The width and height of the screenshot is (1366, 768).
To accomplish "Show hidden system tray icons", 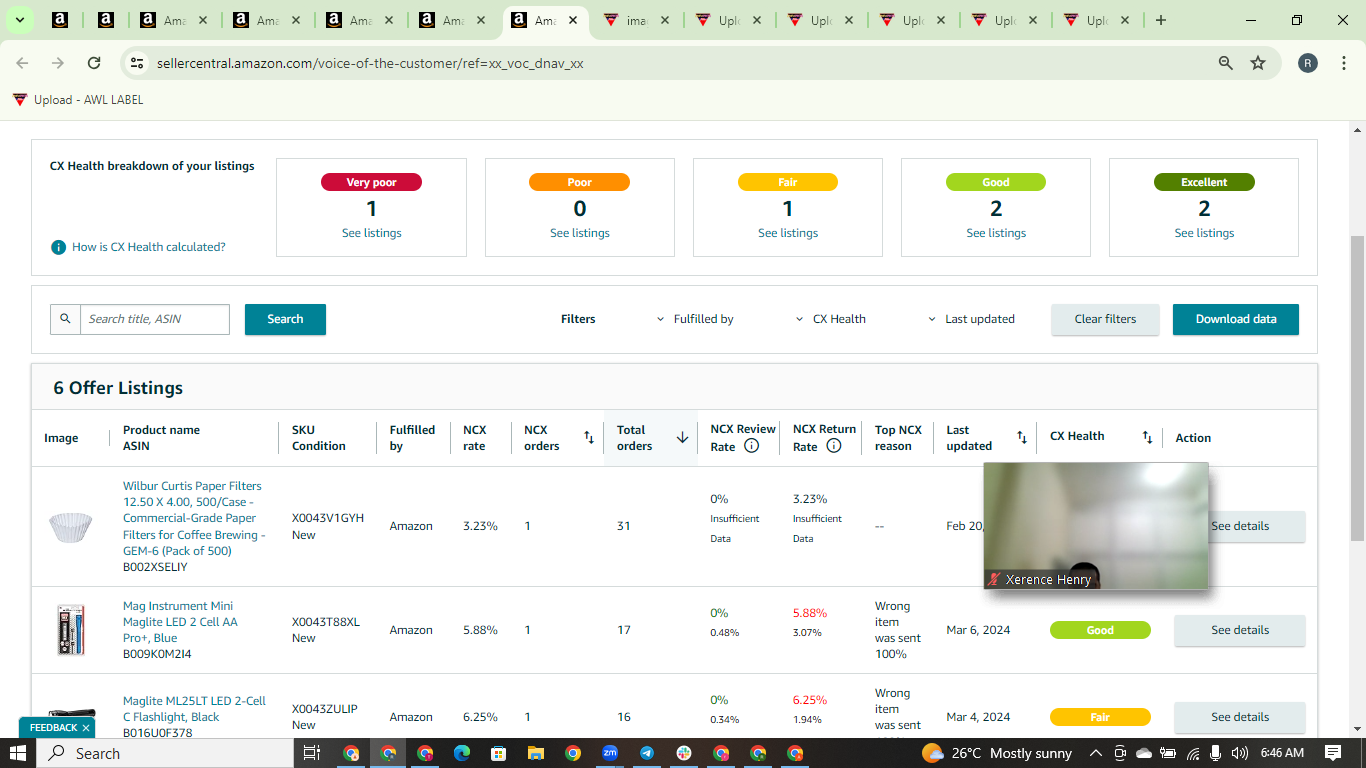I will [x=1096, y=753].
